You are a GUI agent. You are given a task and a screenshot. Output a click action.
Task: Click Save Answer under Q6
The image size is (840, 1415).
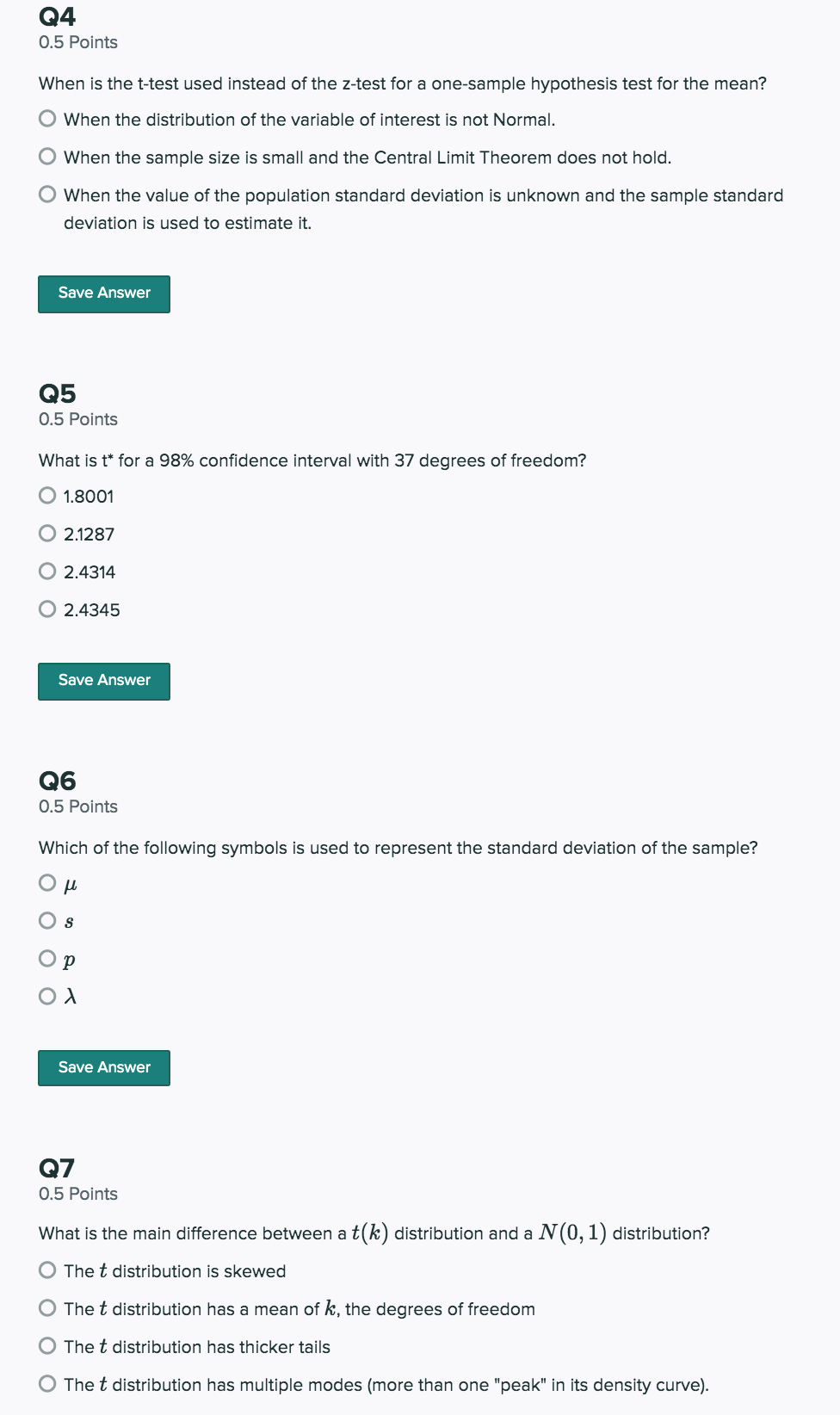(x=103, y=1067)
